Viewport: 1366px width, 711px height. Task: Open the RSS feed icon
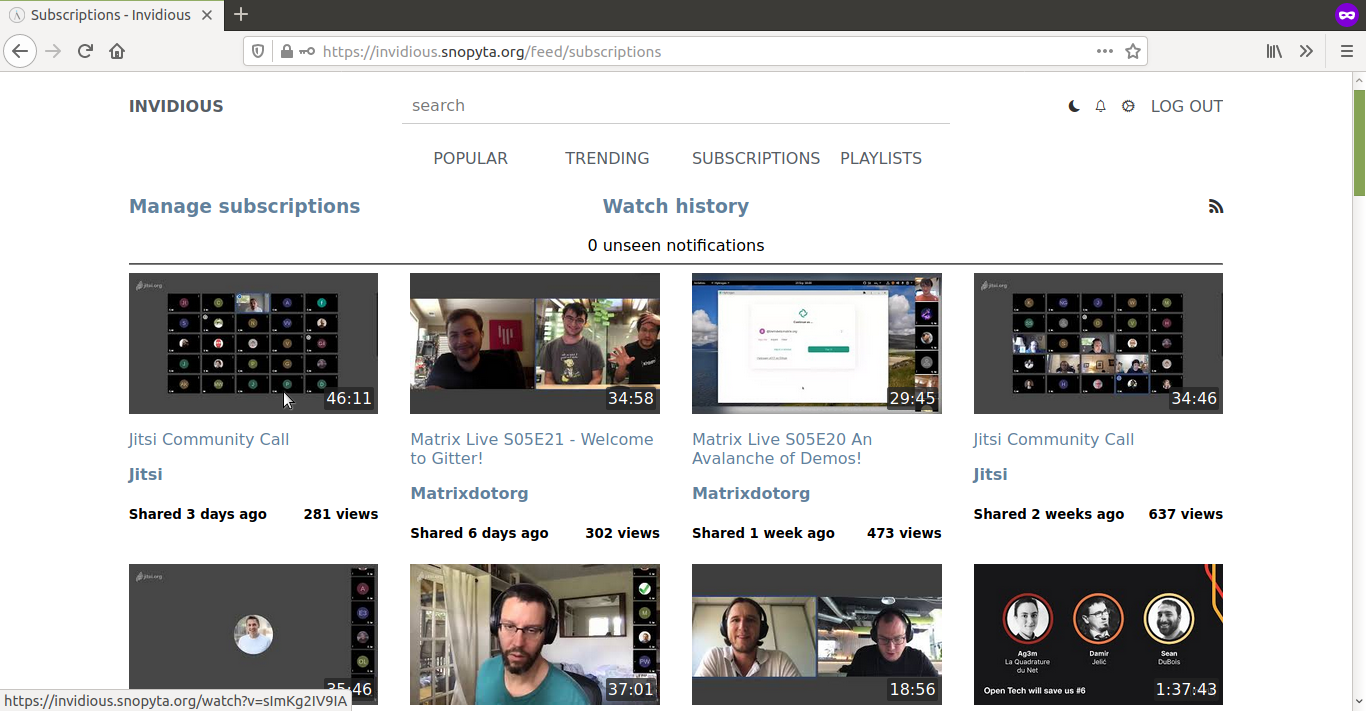tap(1215, 207)
